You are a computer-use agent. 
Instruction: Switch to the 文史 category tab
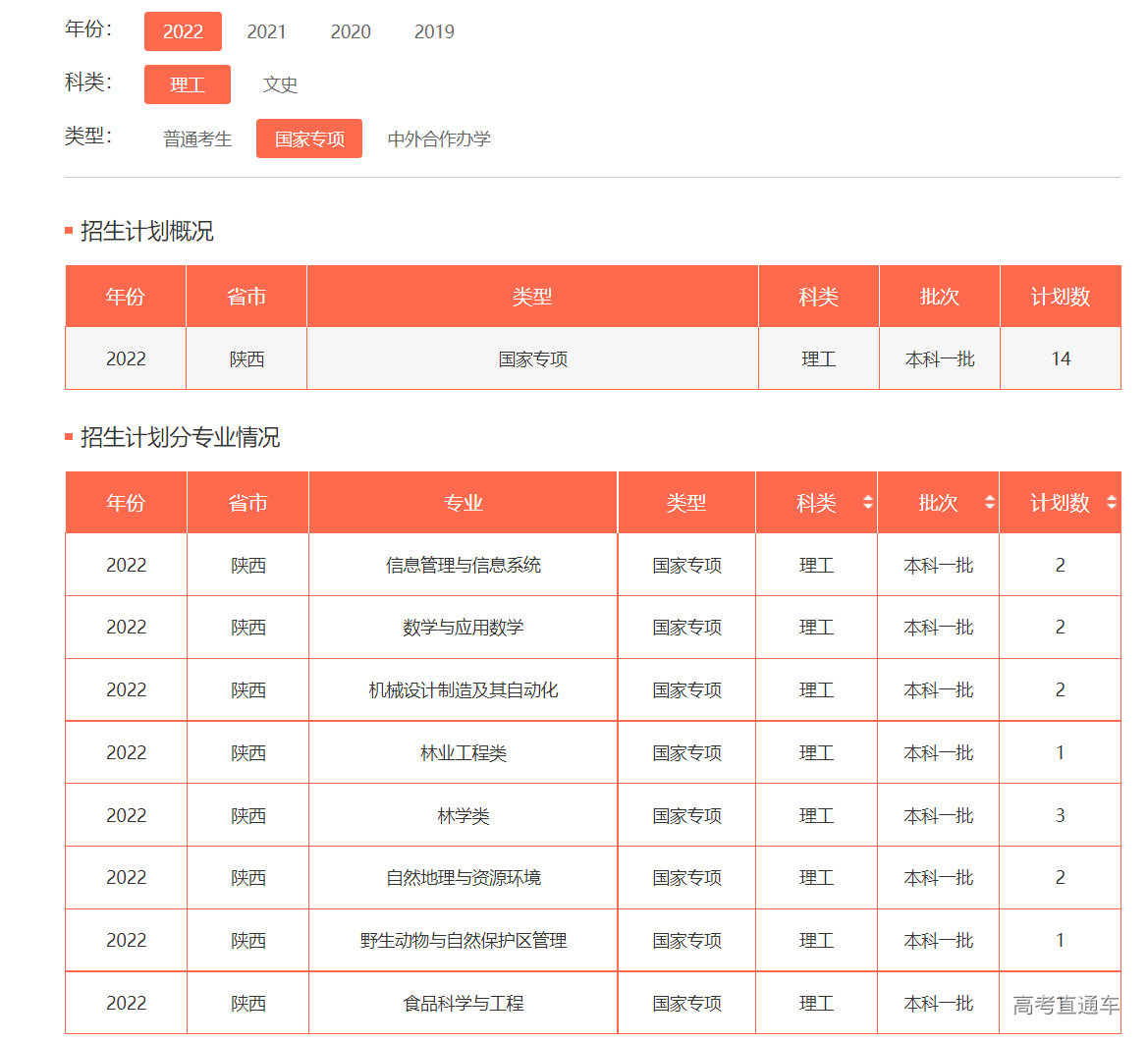pos(280,84)
